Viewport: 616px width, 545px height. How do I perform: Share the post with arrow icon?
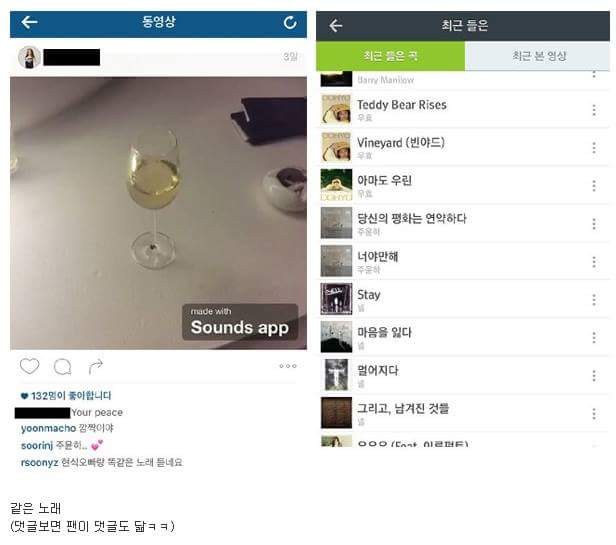(95, 367)
